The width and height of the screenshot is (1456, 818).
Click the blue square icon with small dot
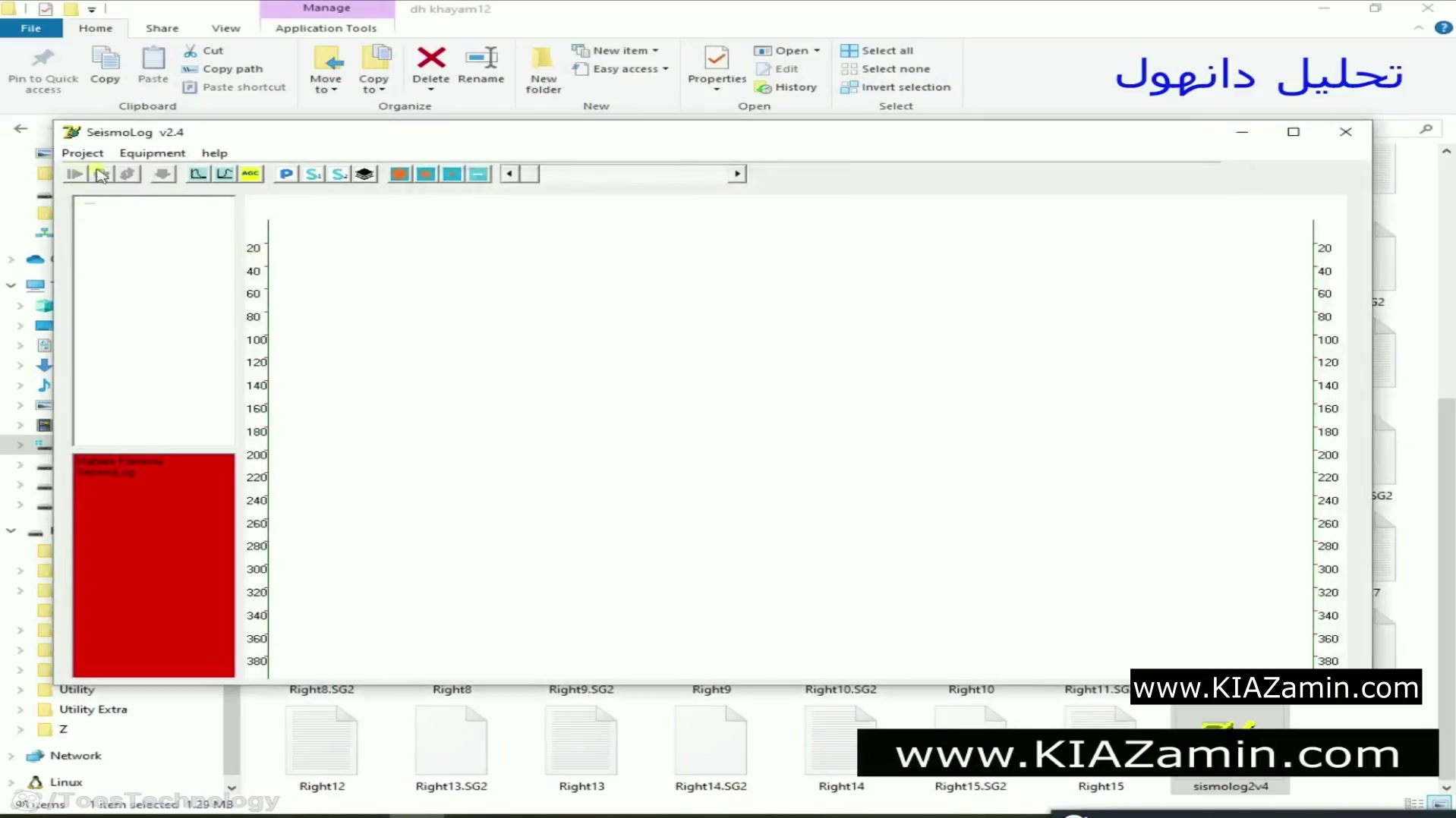tap(452, 174)
